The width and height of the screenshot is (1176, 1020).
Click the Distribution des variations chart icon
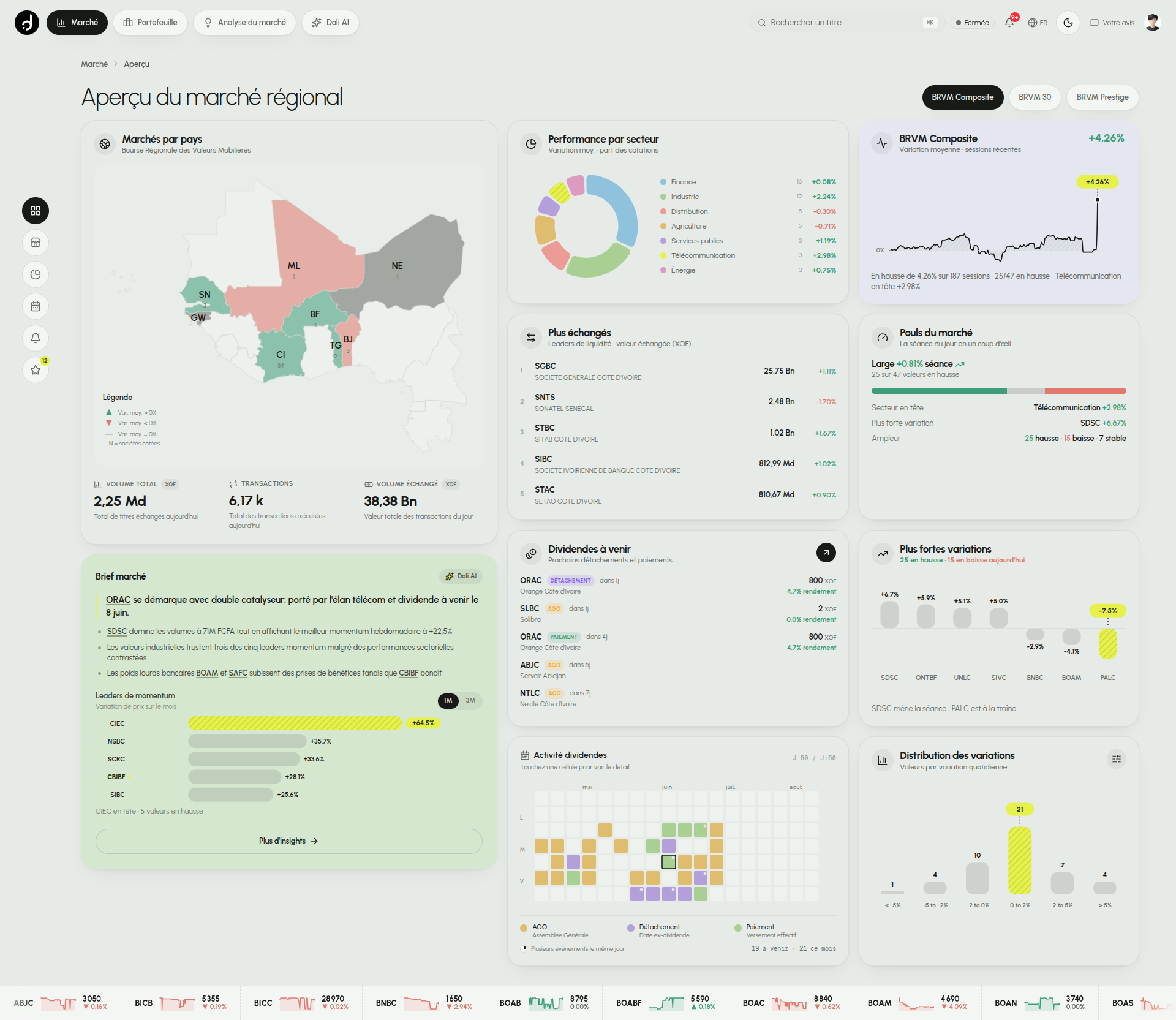point(883,760)
